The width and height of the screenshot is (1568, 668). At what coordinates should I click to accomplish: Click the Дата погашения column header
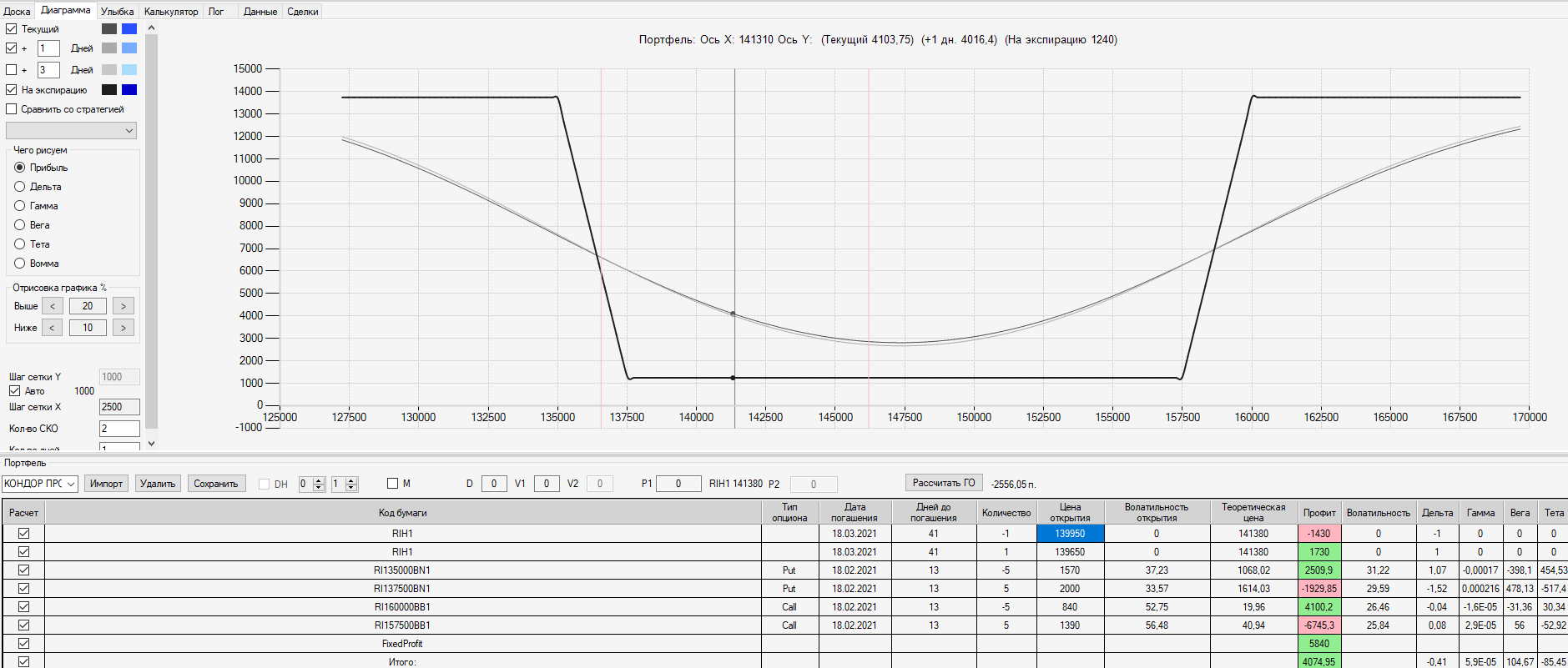[855, 512]
